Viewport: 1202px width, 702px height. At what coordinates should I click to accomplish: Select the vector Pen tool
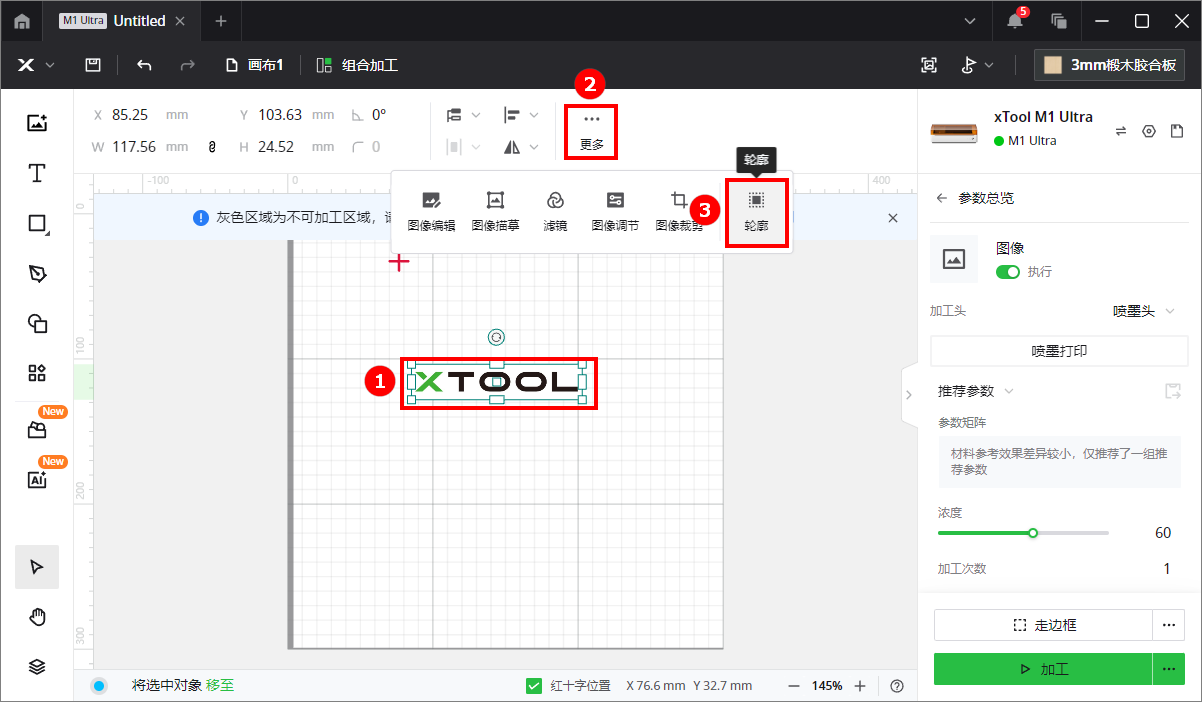coord(37,273)
